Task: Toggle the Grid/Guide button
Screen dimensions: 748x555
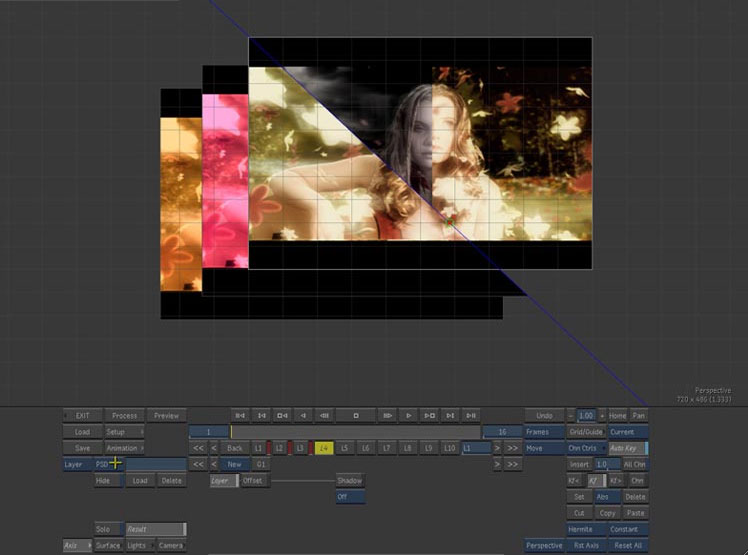Action: pos(586,432)
